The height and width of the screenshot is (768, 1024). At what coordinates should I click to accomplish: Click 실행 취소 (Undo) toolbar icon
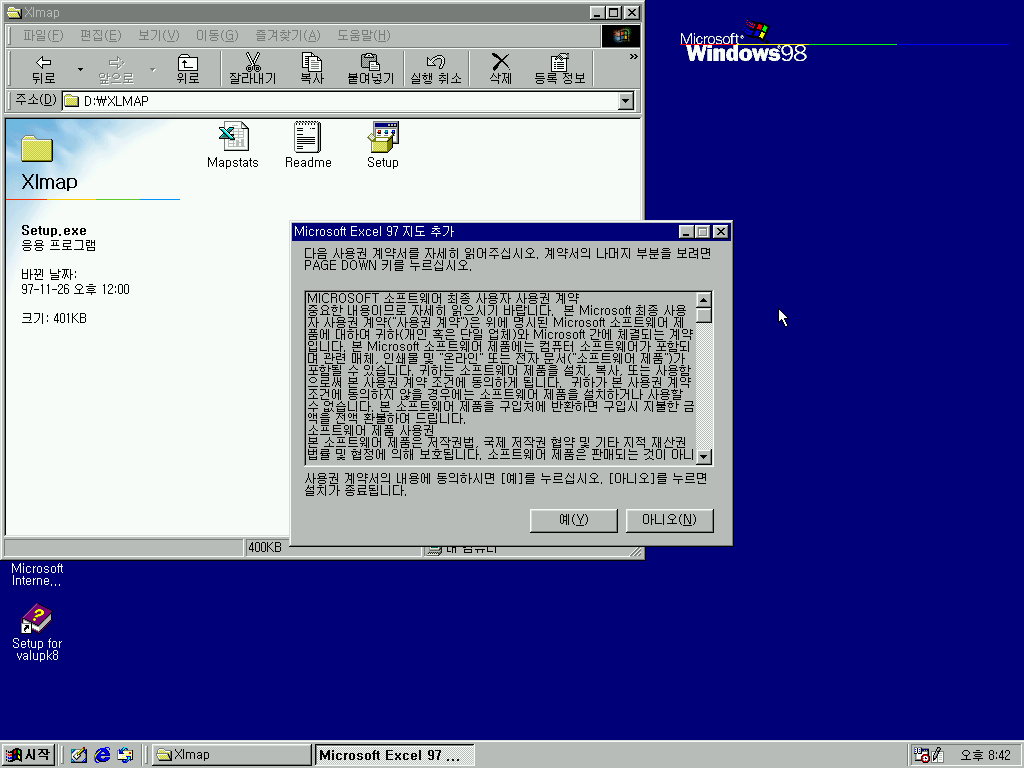click(x=436, y=69)
